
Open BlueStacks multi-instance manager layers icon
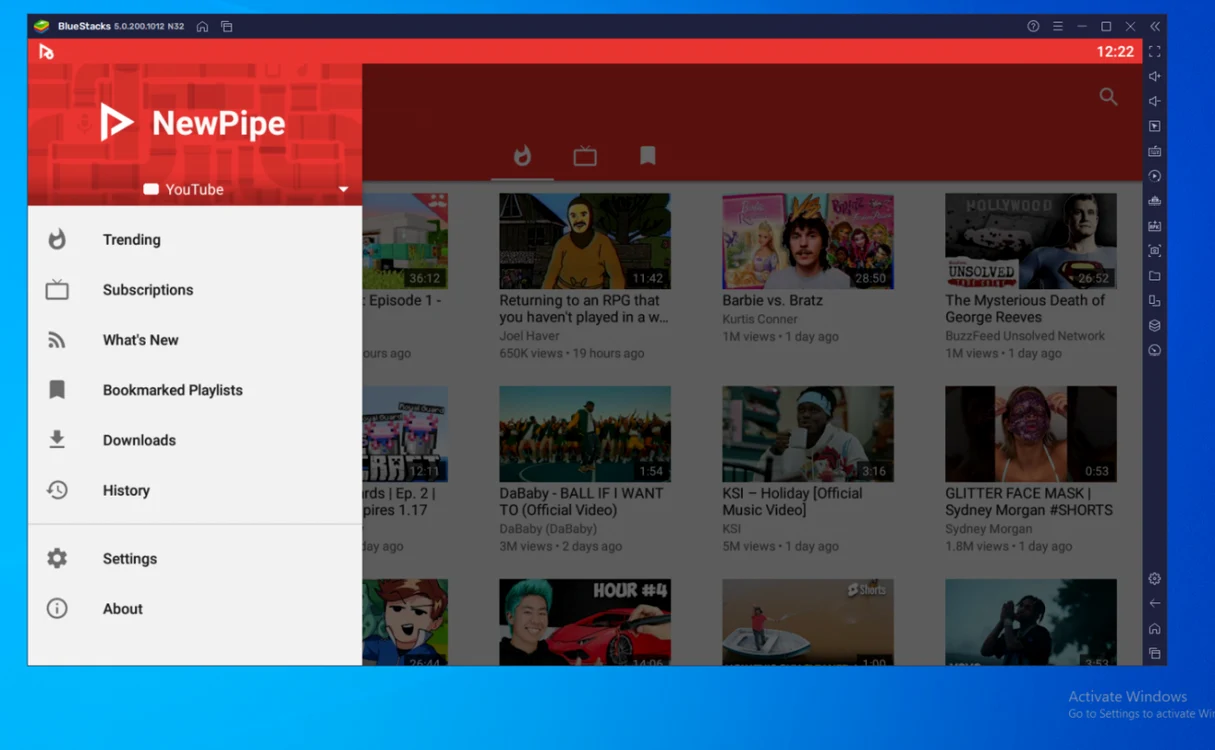pyautogui.click(x=1155, y=326)
